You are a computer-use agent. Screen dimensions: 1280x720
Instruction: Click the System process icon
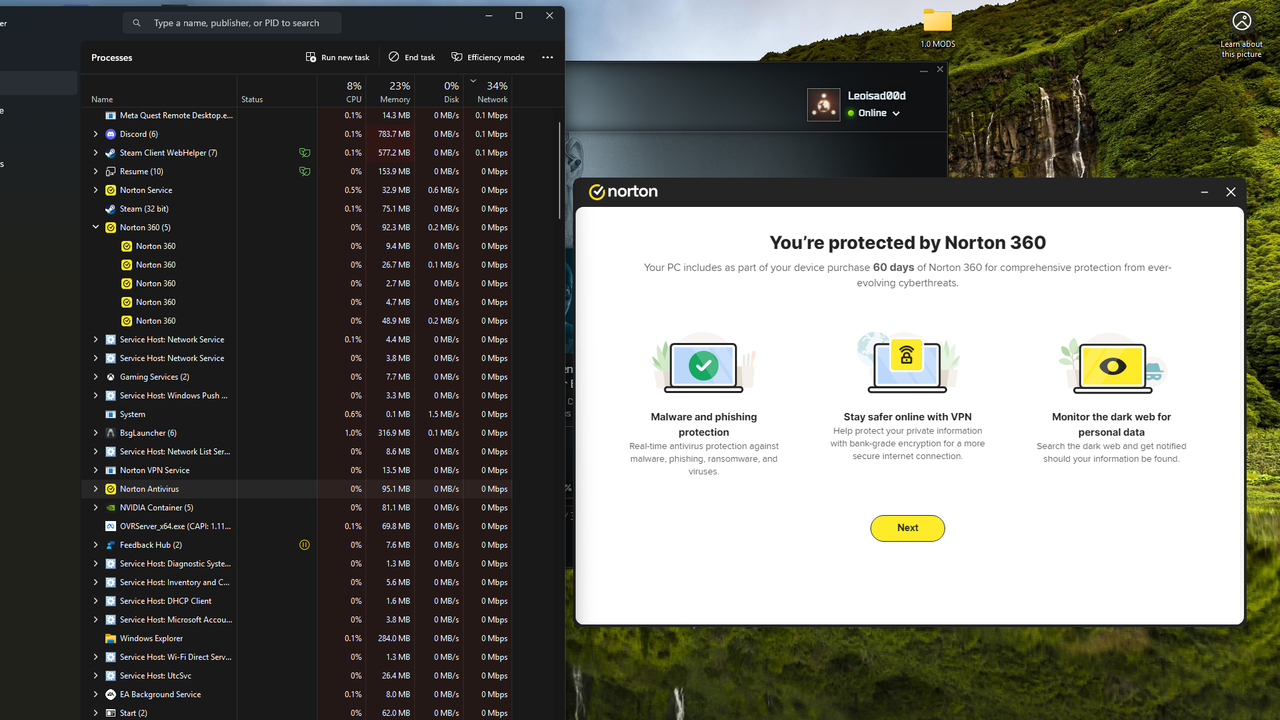coord(110,414)
